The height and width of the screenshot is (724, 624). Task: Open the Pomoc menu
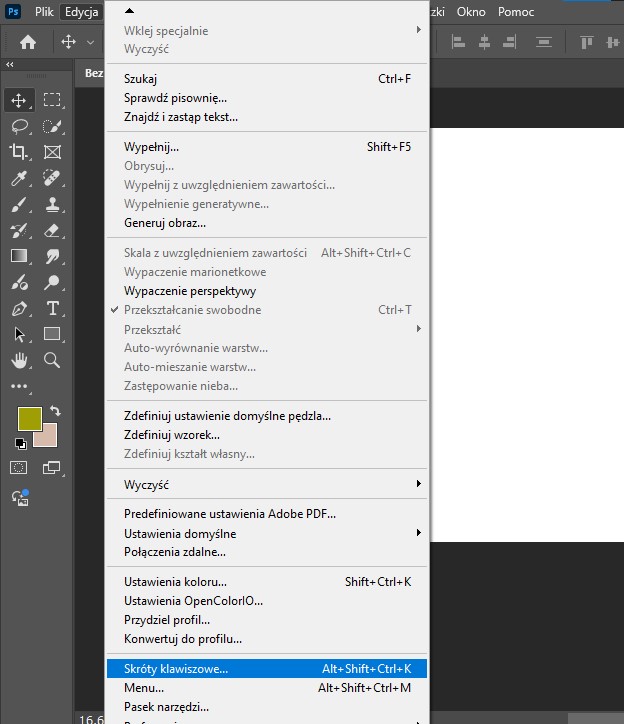click(516, 12)
